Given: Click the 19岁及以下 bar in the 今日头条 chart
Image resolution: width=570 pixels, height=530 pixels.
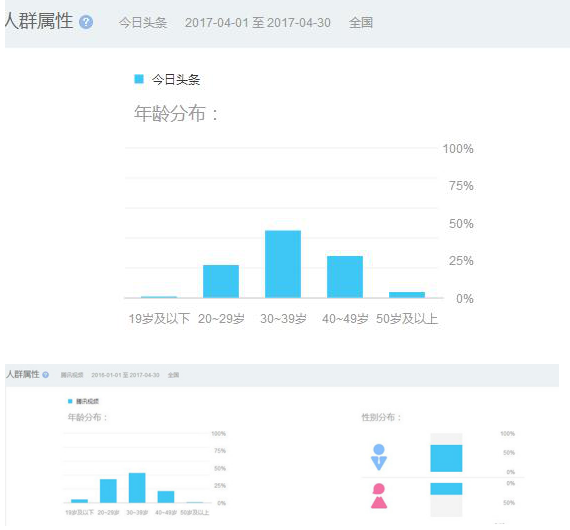Looking at the screenshot, I should [x=159, y=297].
